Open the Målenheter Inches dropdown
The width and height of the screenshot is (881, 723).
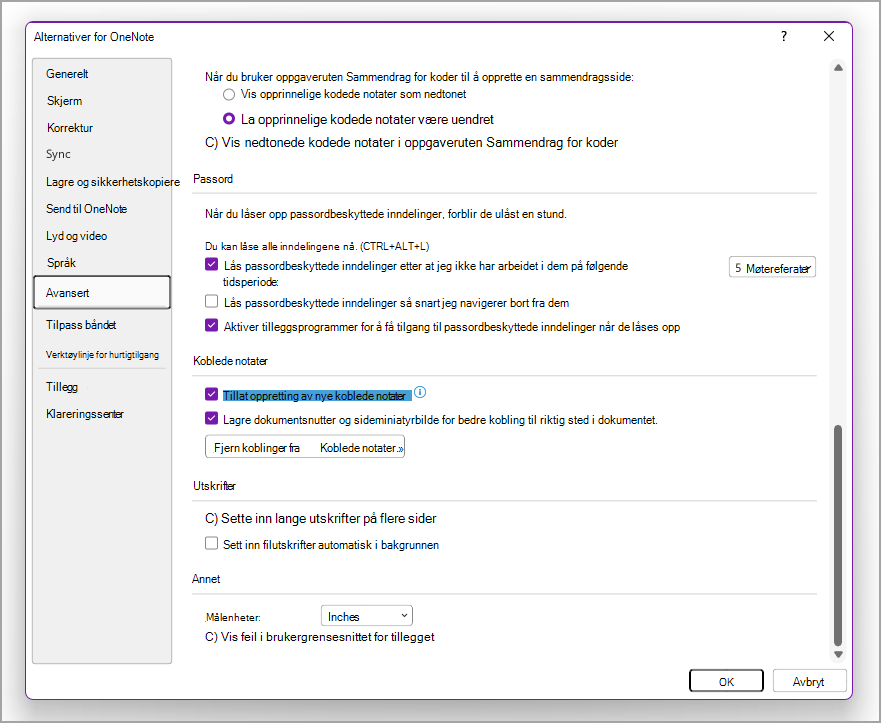tap(366, 616)
